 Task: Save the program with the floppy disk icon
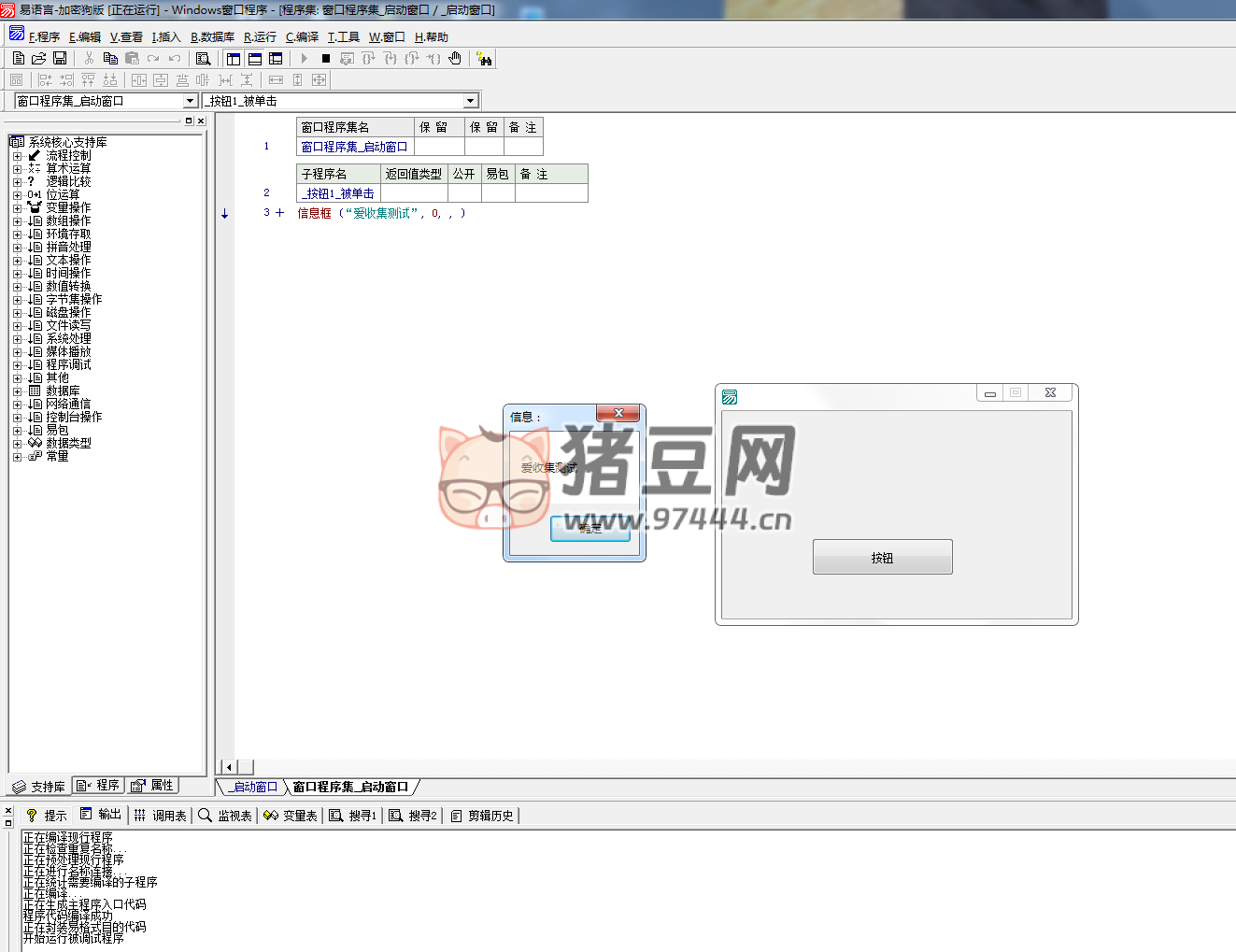[x=60, y=58]
